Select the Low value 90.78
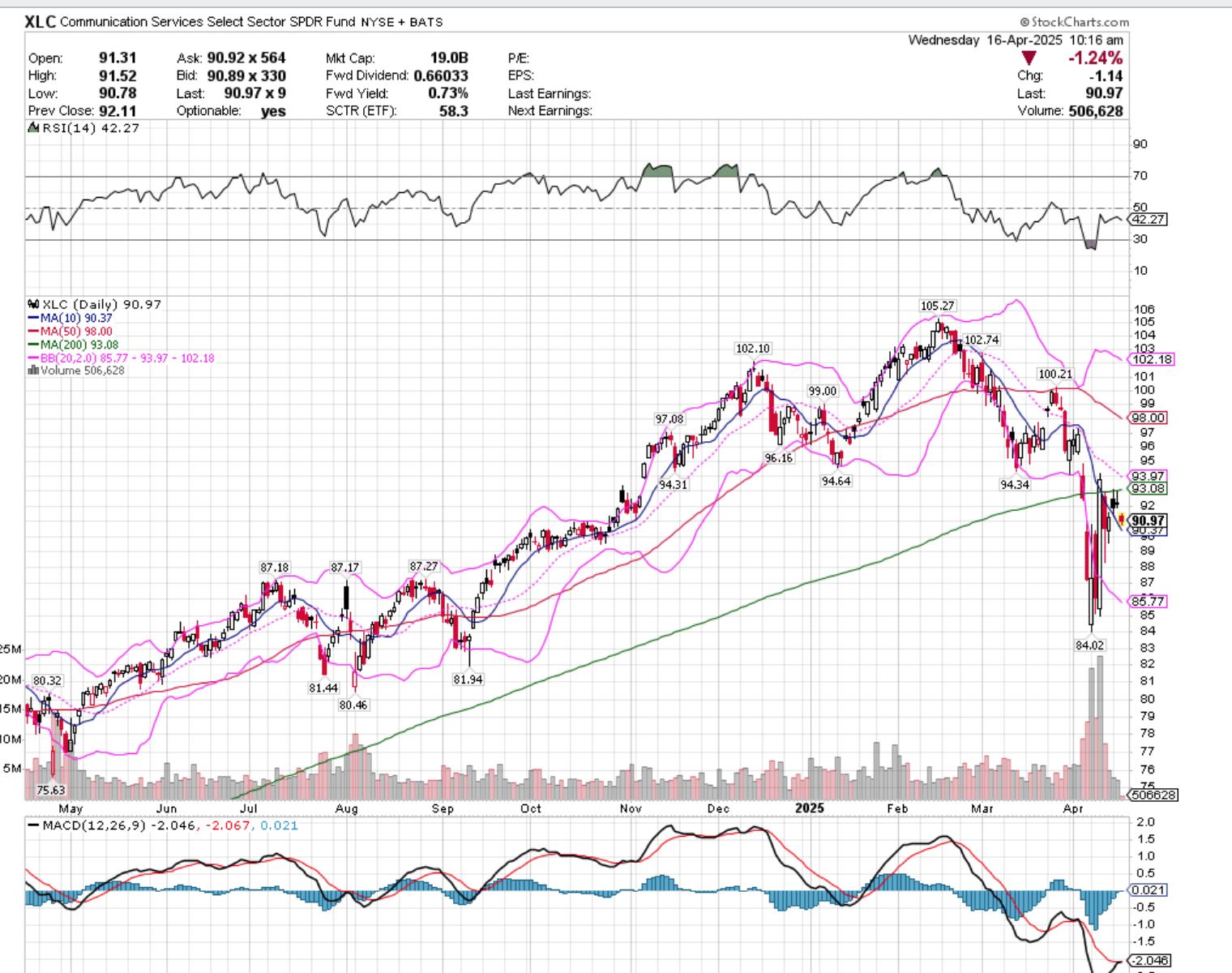 118,93
